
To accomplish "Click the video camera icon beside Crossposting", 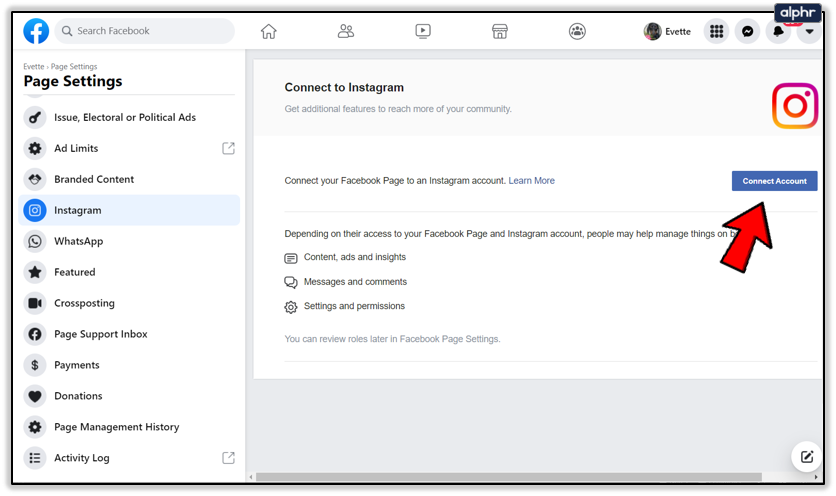I will (35, 303).
